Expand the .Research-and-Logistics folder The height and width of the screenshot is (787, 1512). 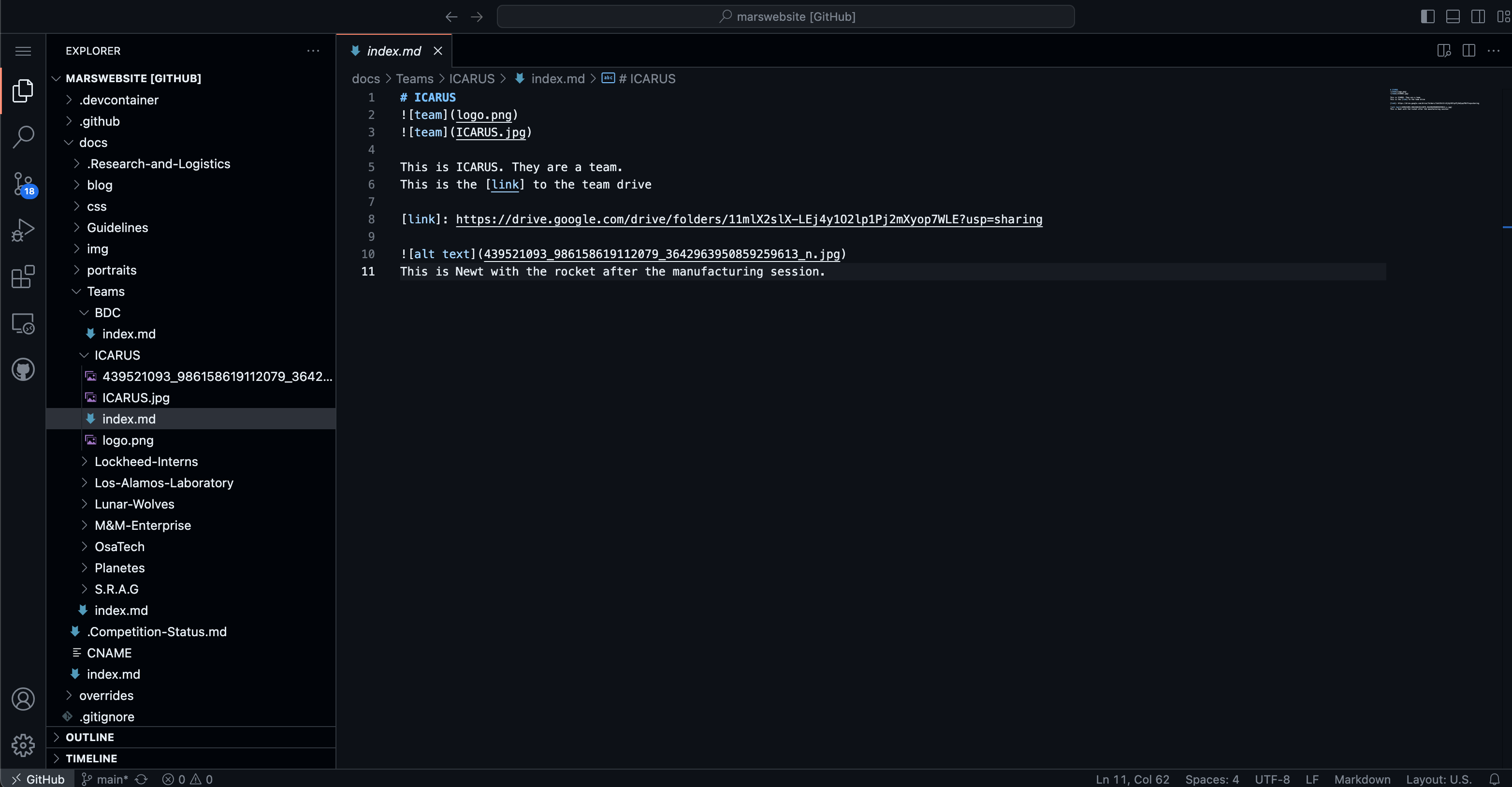[x=191, y=164]
